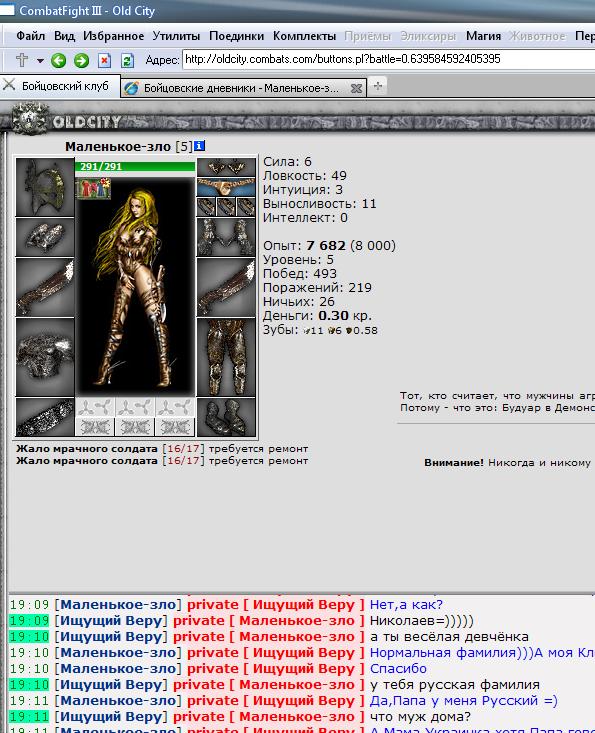Go back with the green left arrow
The width and height of the screenshot is (595, 733).
pyautogui.click(x=58, y=60)
